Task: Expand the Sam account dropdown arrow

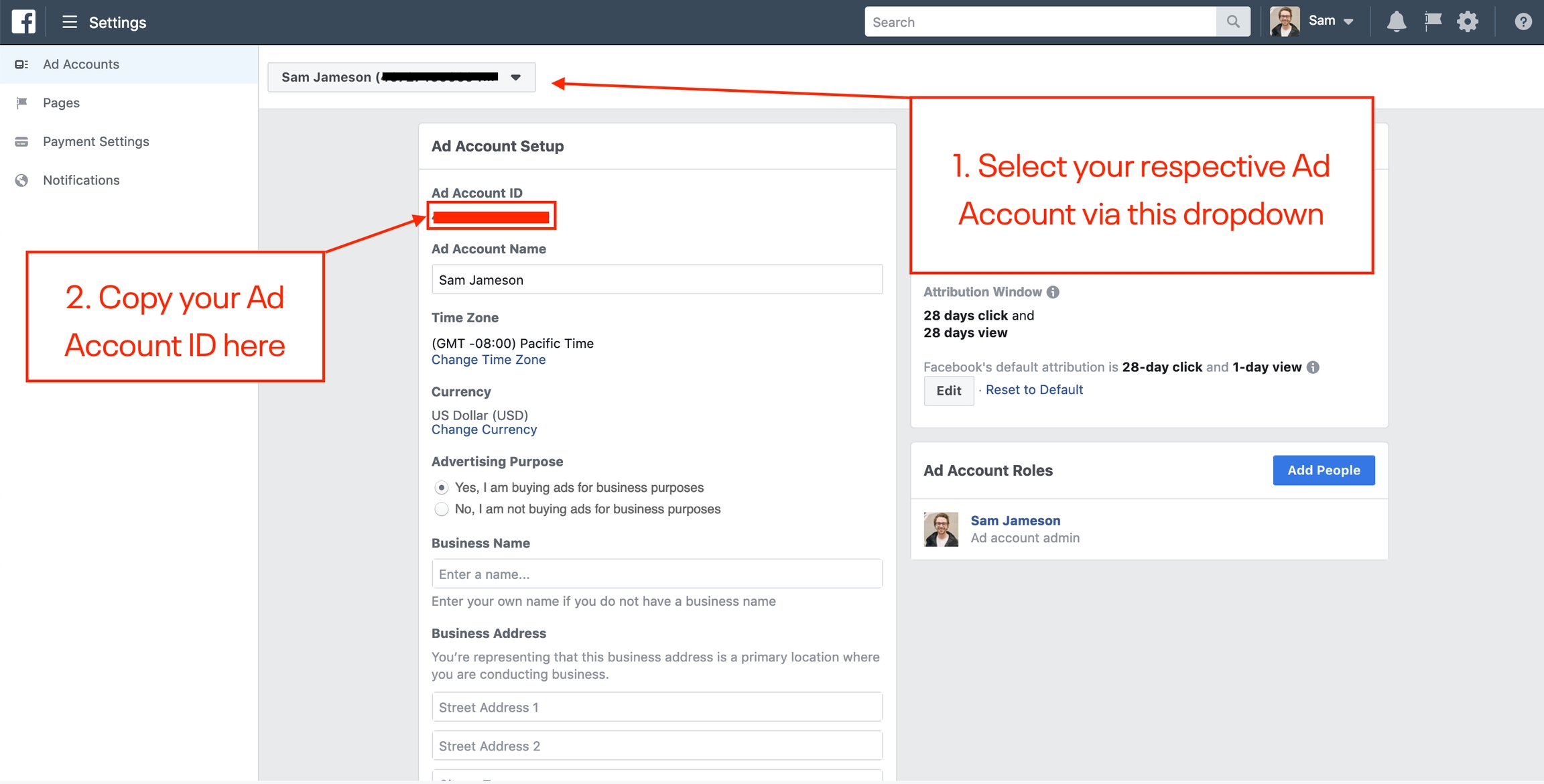Action: [1348, 22]
